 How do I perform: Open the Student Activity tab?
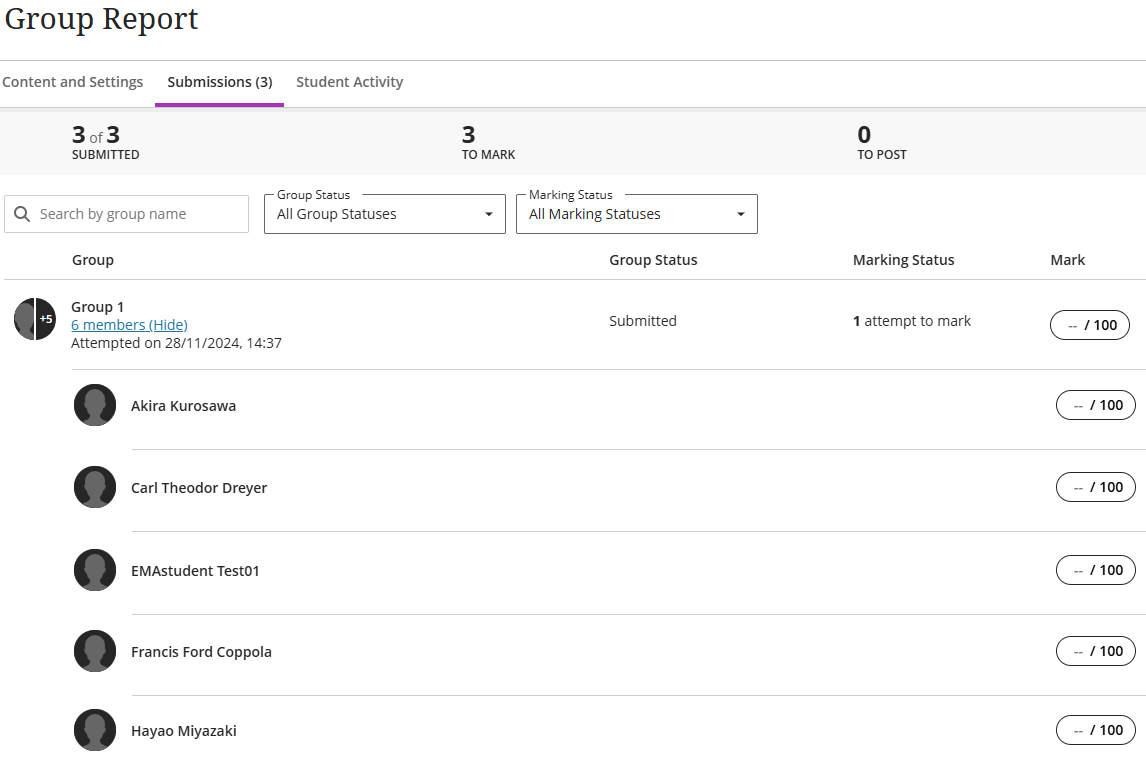point(349,82)
